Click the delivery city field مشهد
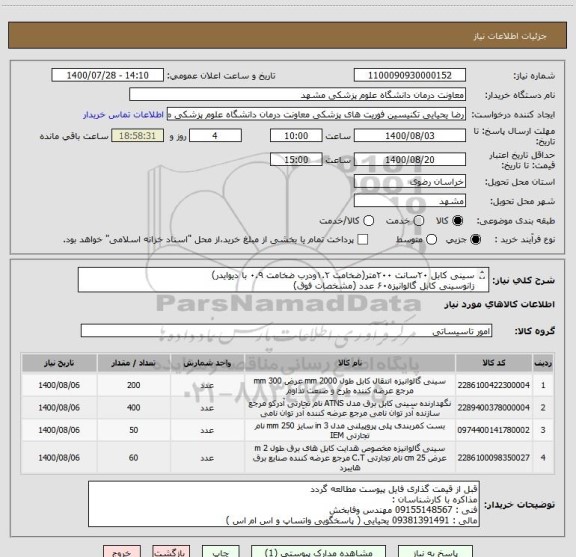The image size is (576, 557). [x=410, y=201]
